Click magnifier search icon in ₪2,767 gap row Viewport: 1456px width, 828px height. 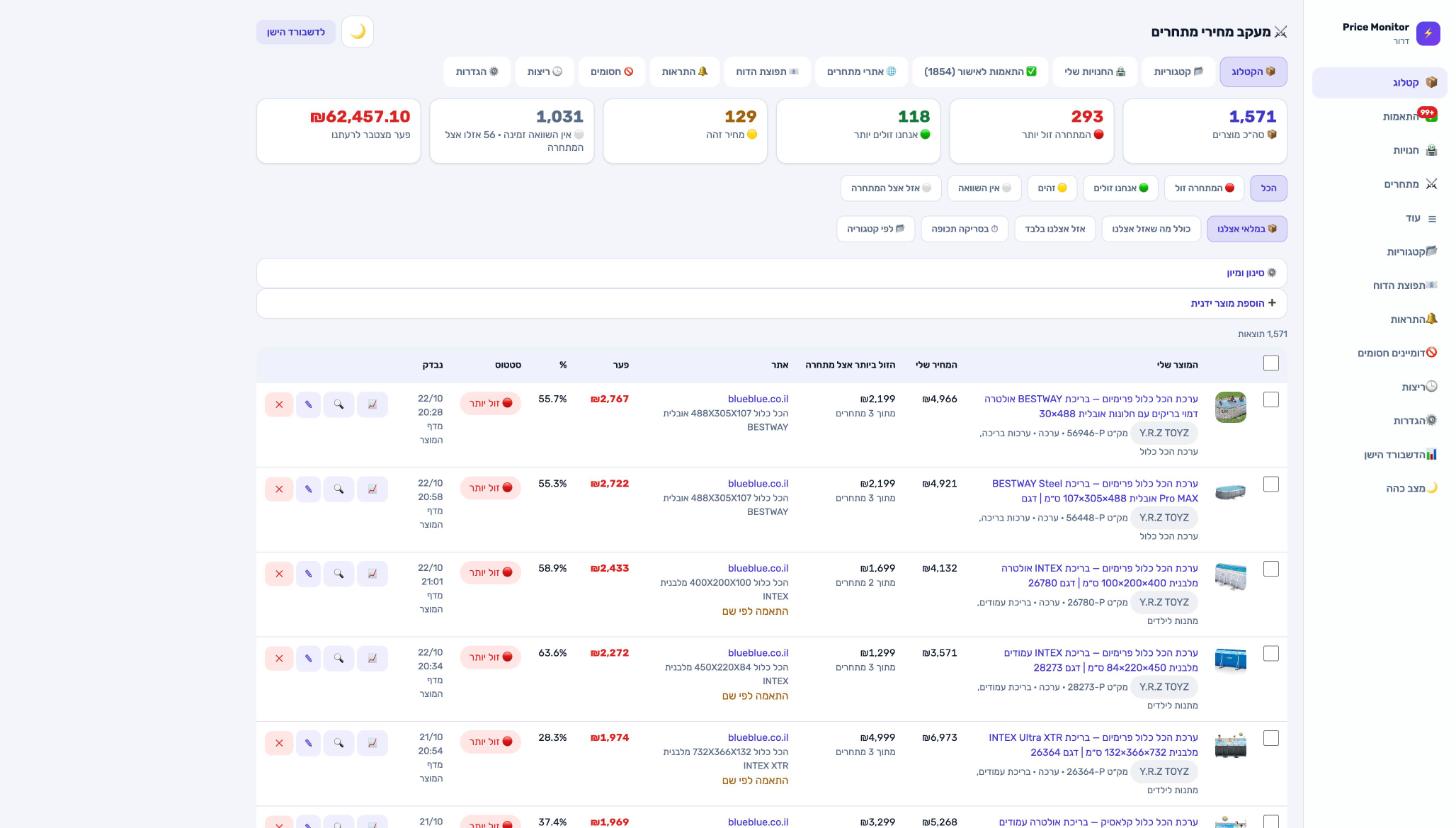tap(339, 405)
